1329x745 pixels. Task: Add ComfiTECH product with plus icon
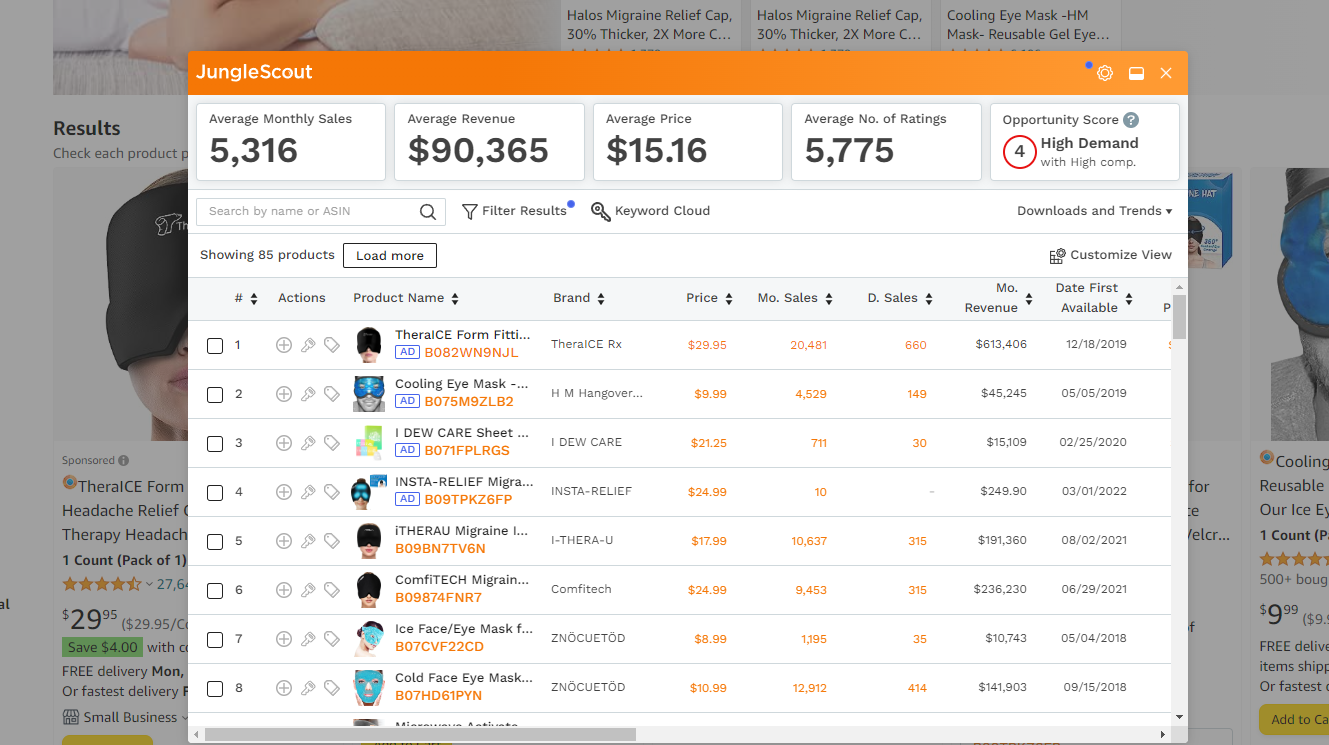(284, 590)
